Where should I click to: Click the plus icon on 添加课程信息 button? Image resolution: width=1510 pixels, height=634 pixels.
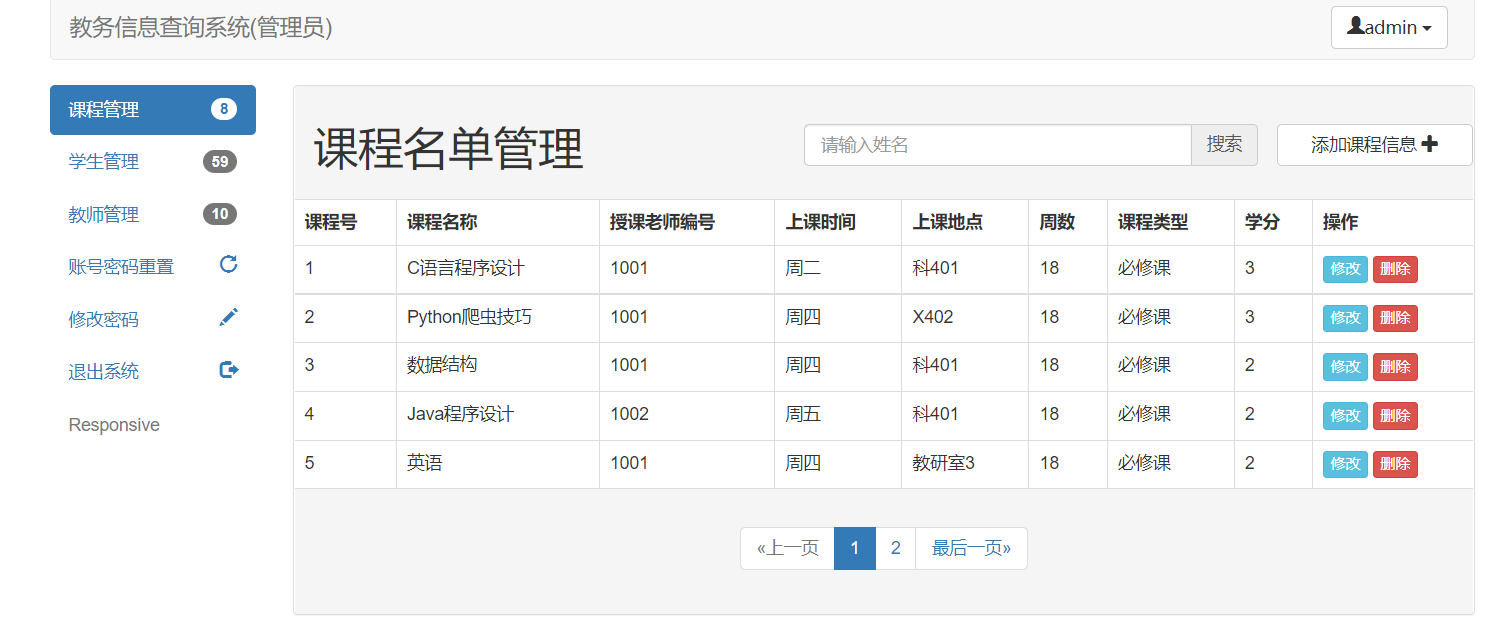tap(1433, 144)
